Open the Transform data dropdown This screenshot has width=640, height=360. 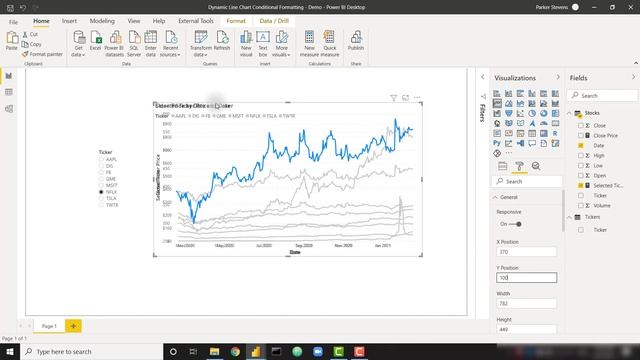[x=201, y=43]
